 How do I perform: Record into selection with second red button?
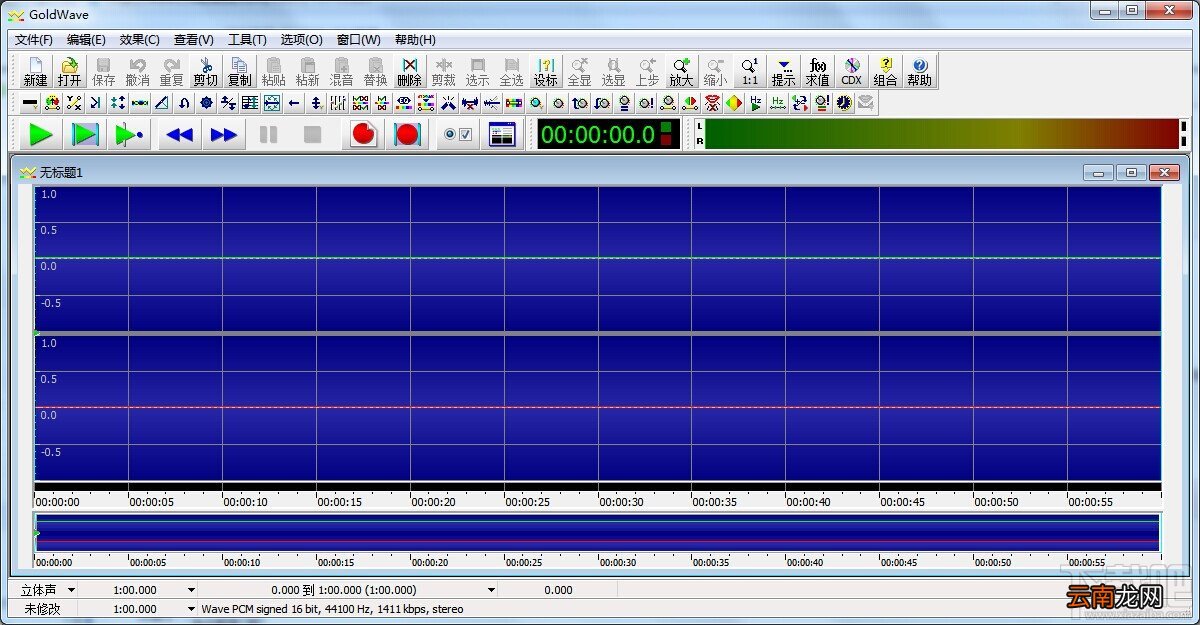[407, 134]
